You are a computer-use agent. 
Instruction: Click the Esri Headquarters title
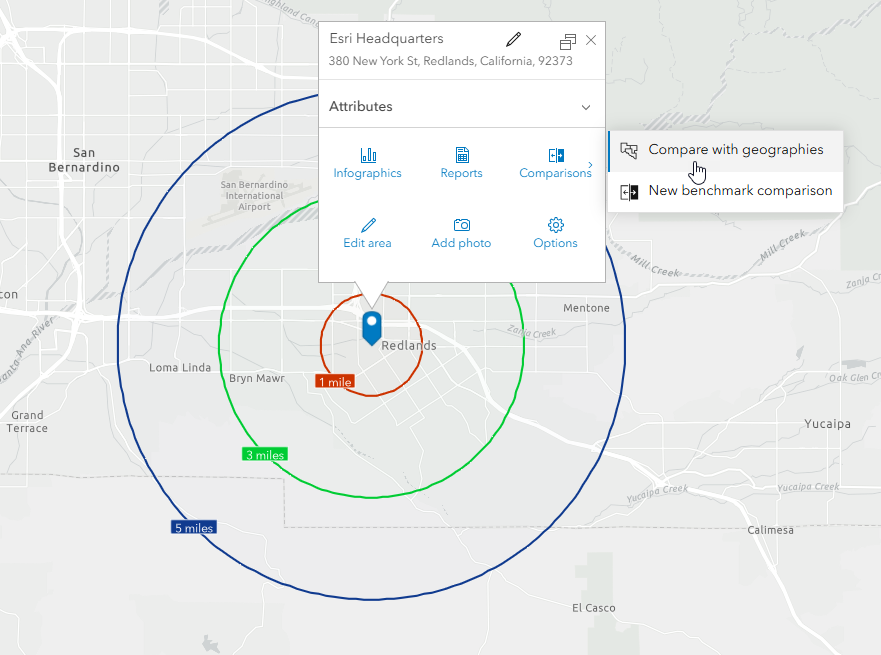387,38
